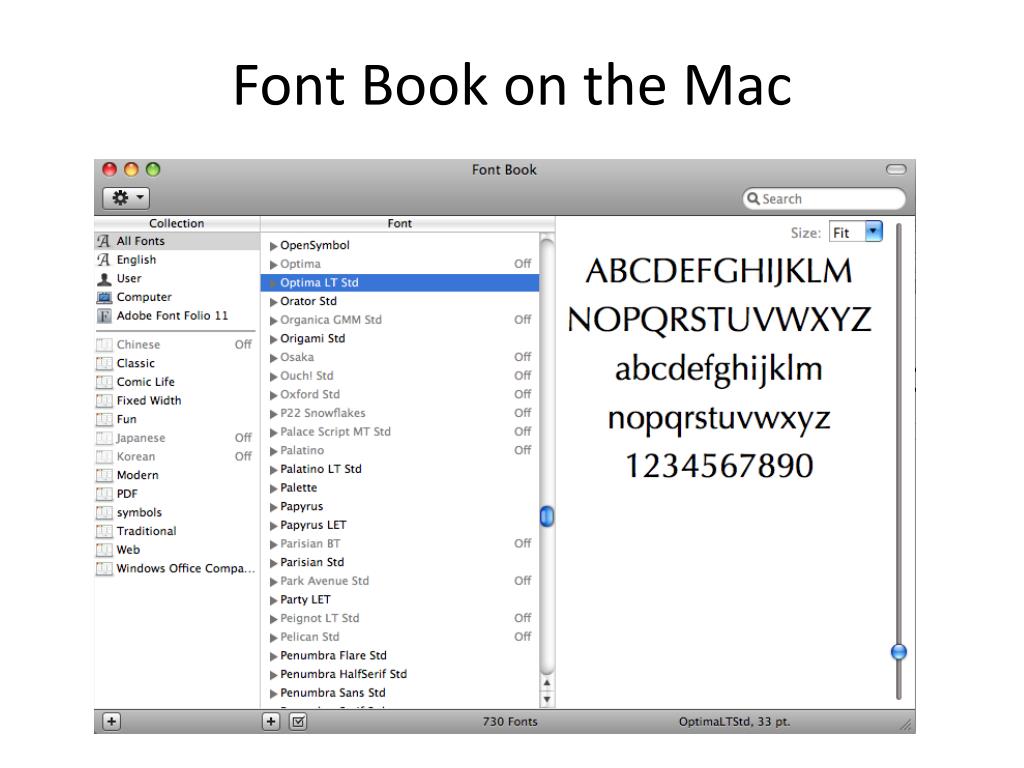The width and height of the screenshot is (1024, 768).
Task: Click Off status of Organica GMM Std
Action: pyautogui.click(x=522, y=320)
